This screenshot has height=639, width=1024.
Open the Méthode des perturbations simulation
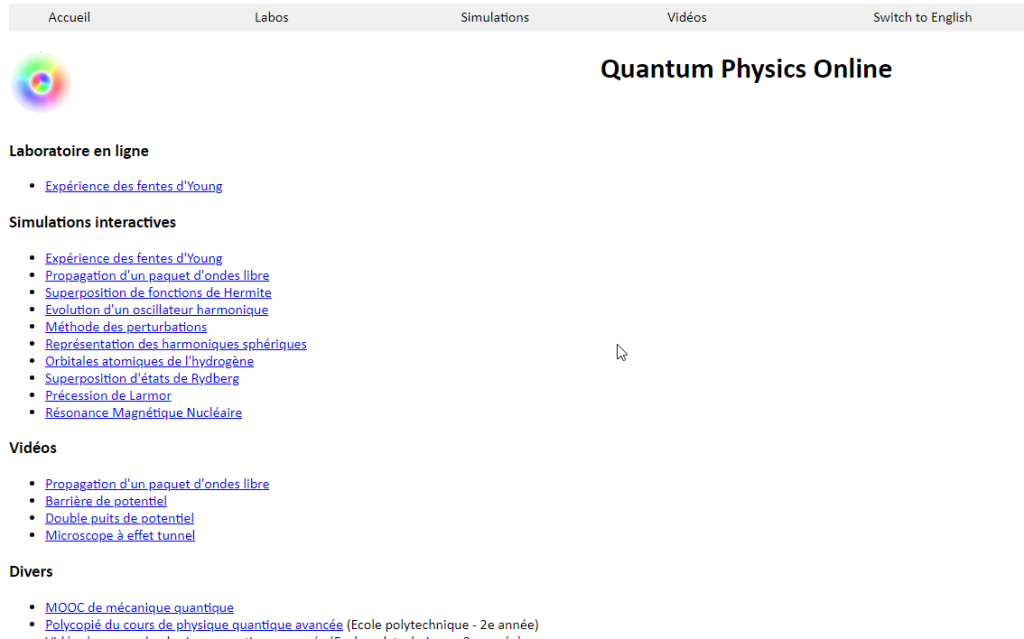(x=126, y=326)
